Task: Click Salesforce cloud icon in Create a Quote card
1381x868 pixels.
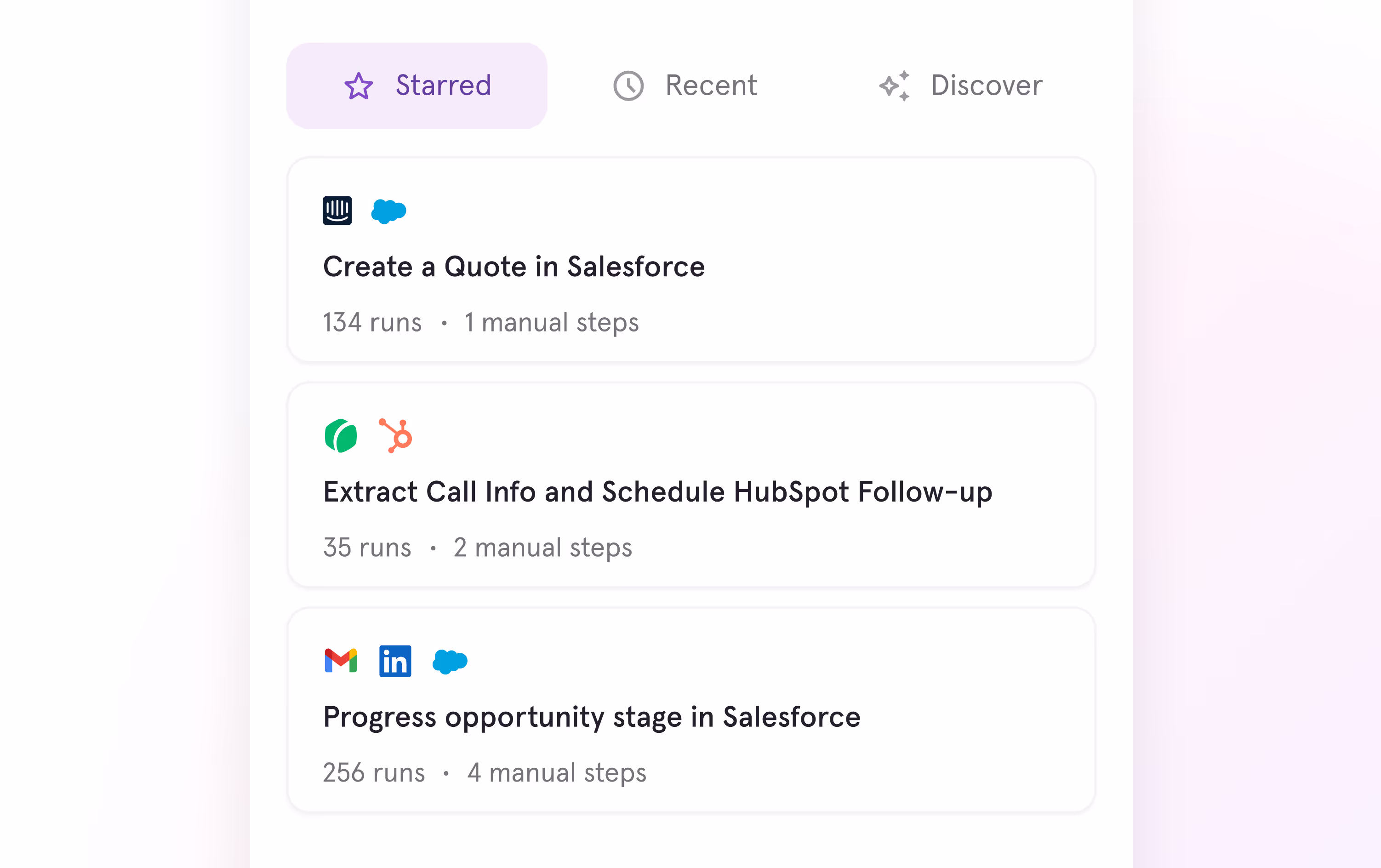Action: click(389, 211)
